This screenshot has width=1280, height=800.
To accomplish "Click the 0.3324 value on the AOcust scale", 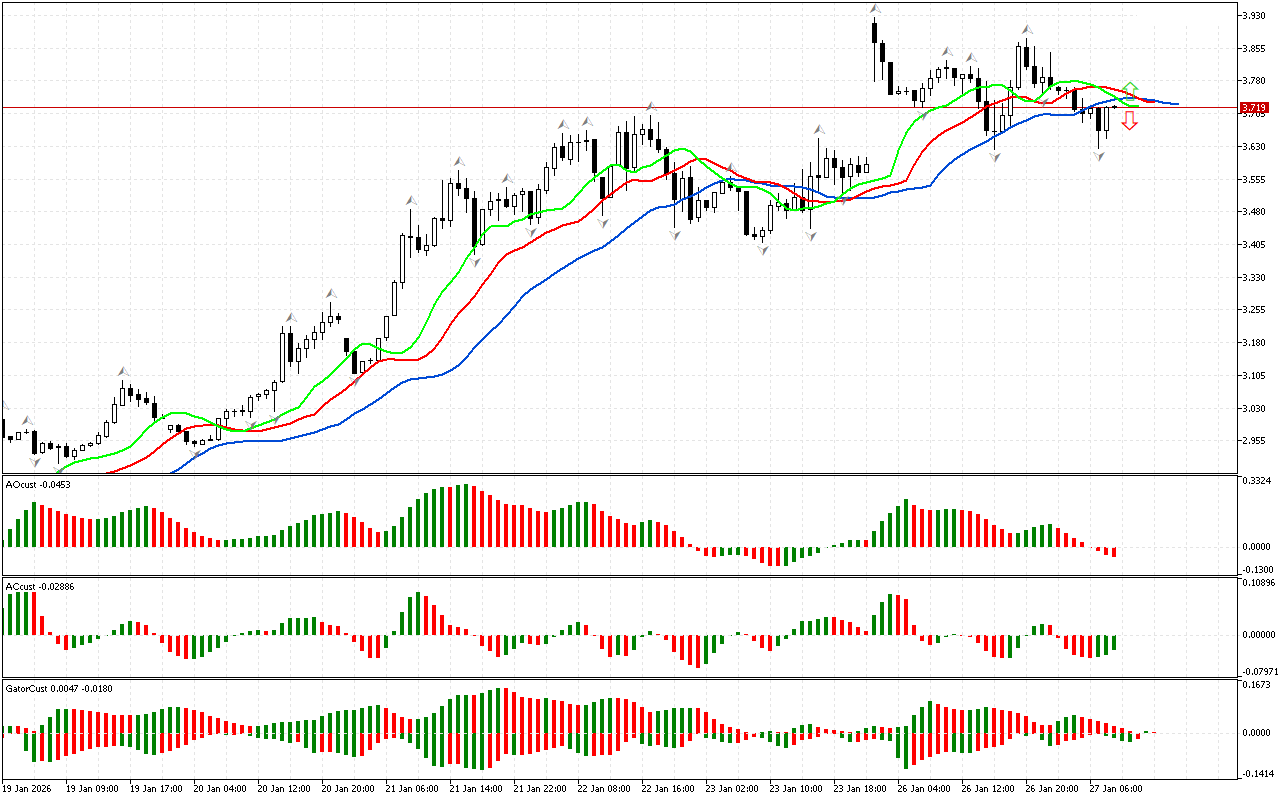I will click(x=1256, y=482).
